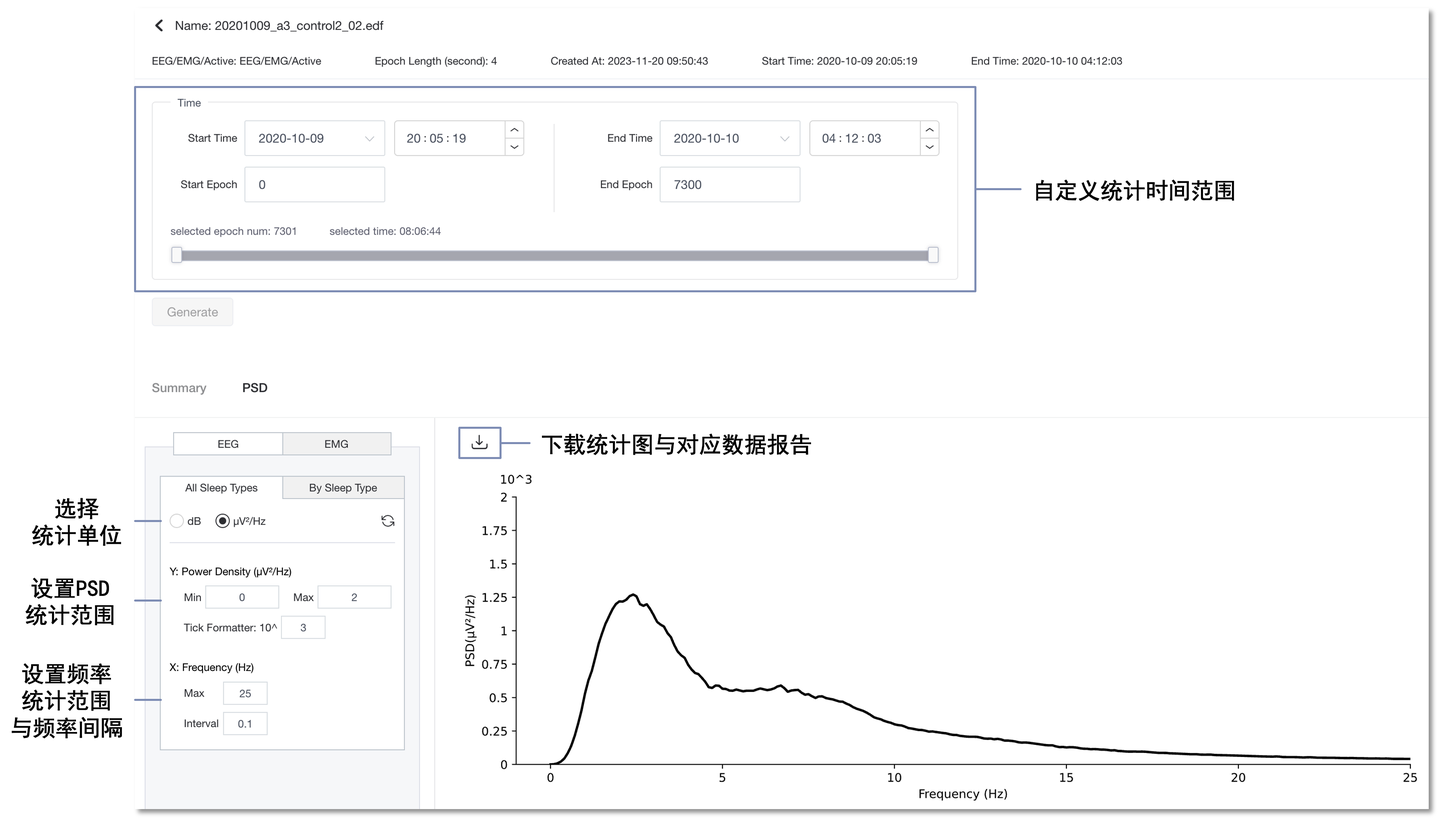Select the EEG tab in the side panel
The image size is (1440, 822).
(x=227, y=443)
